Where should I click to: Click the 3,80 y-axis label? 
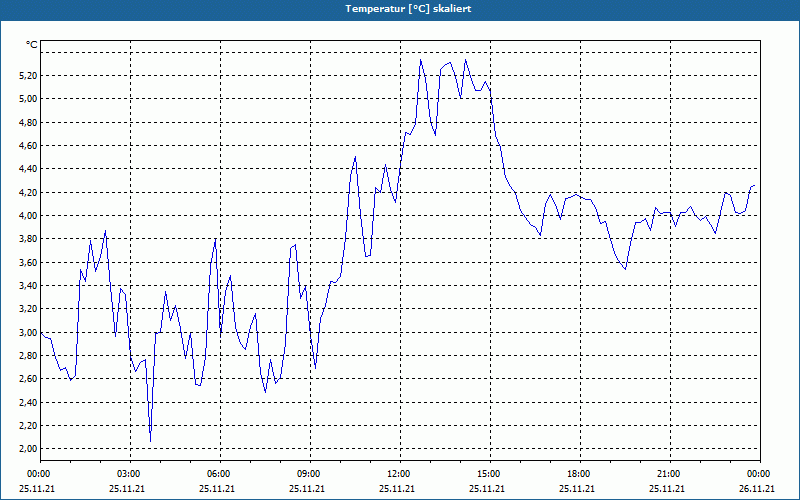point(29,239)
